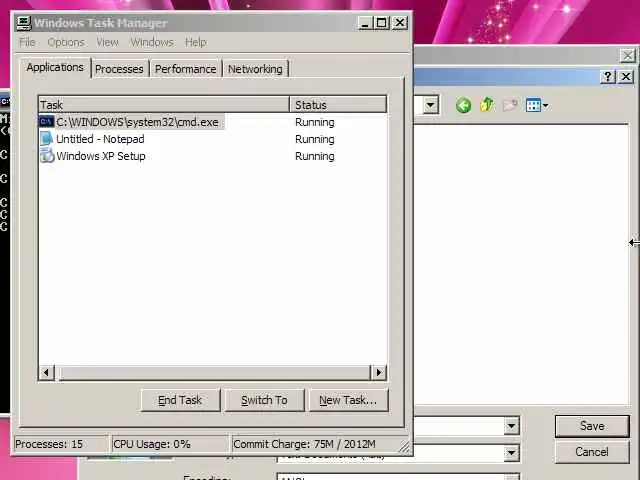Click right arrow of task list scrollbar
640x480 pixels.
coord(378,372)
